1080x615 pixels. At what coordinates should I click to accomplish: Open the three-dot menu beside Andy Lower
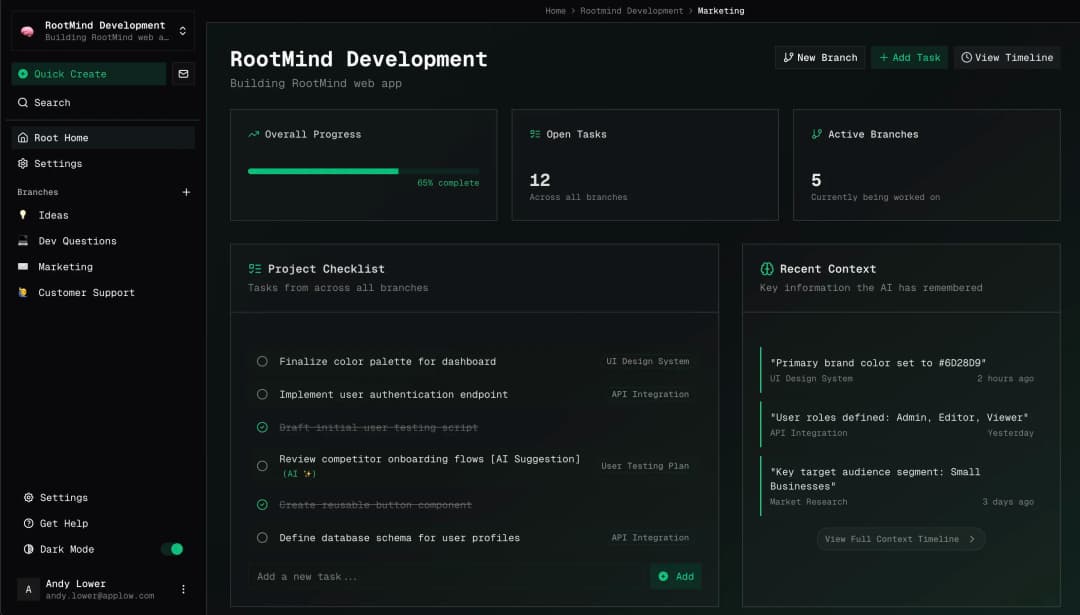click(183, 589)
